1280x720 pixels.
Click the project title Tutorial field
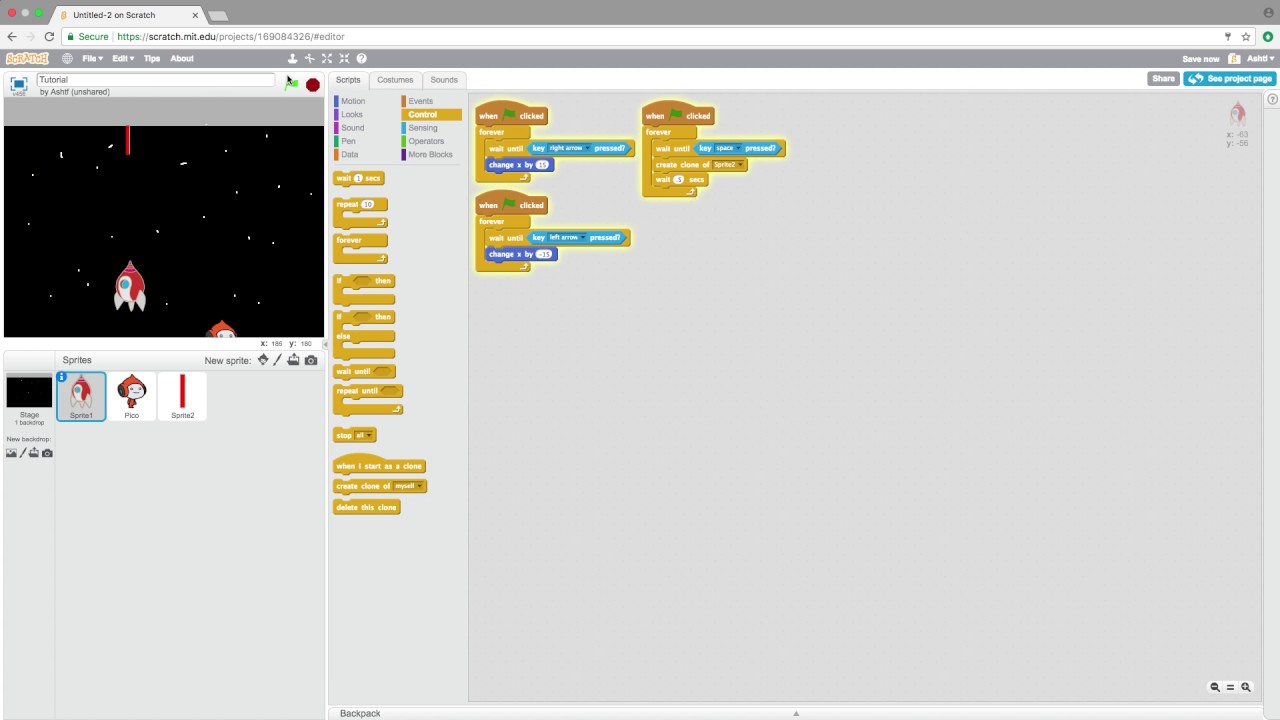click(x=156, y=80)
